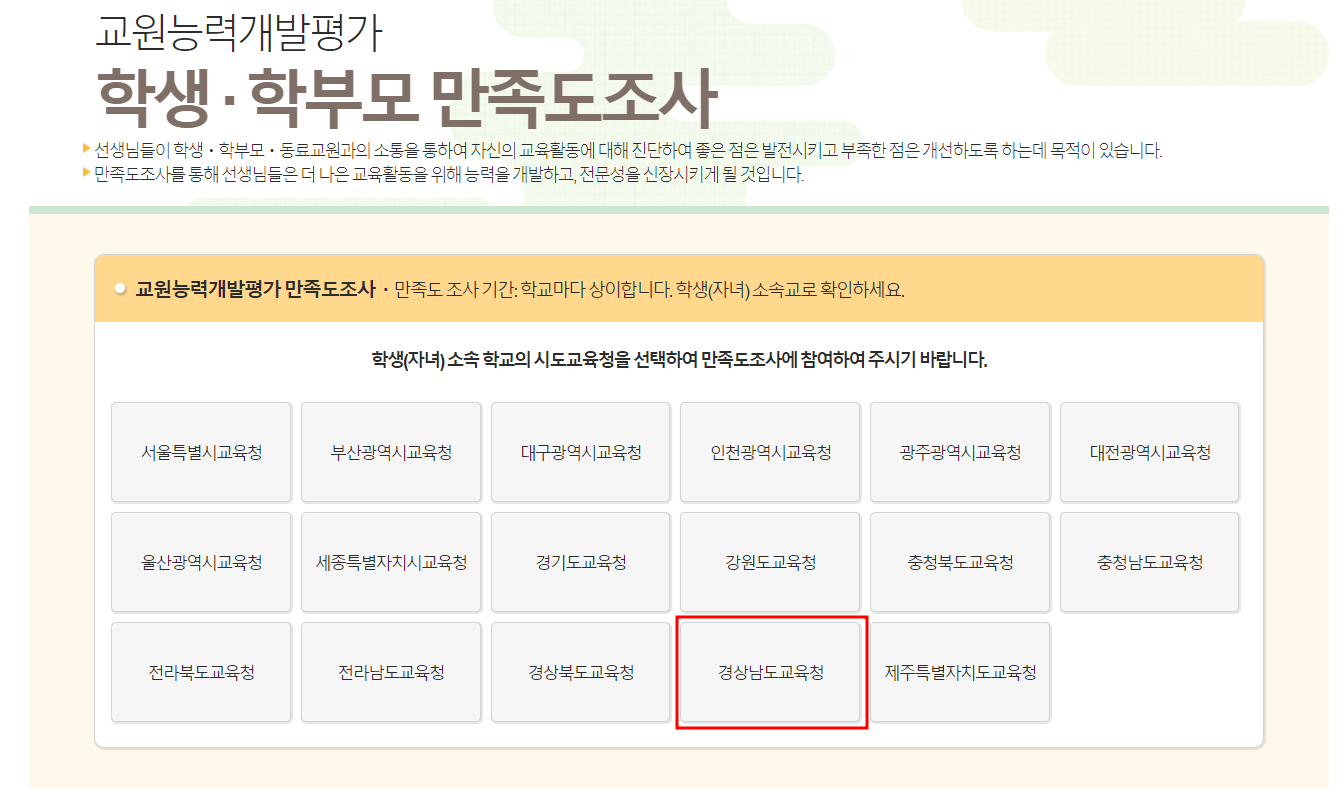1342x788 pixels.
Task: Open 세종특별자치시교육청 survey
Action: click(x=391, y=562)
